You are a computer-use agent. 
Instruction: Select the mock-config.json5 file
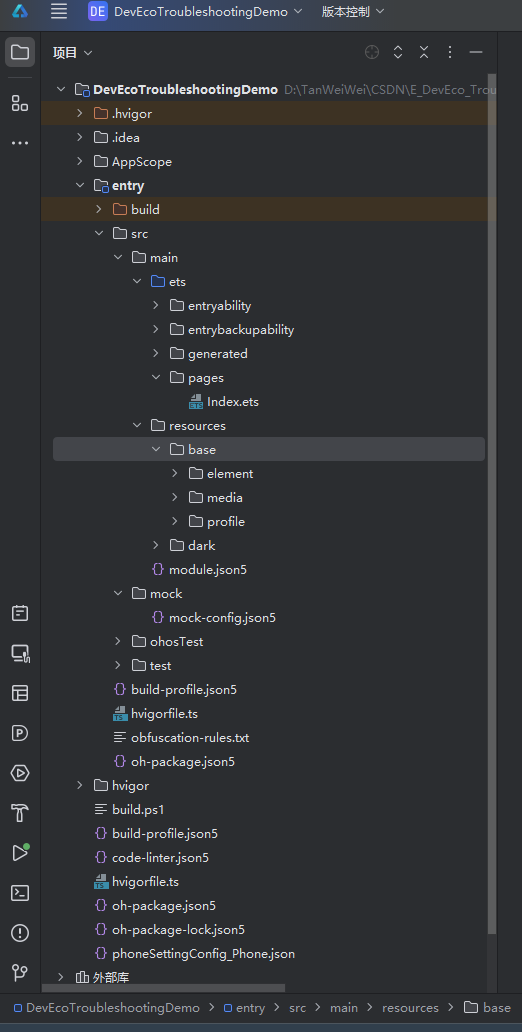214,618
